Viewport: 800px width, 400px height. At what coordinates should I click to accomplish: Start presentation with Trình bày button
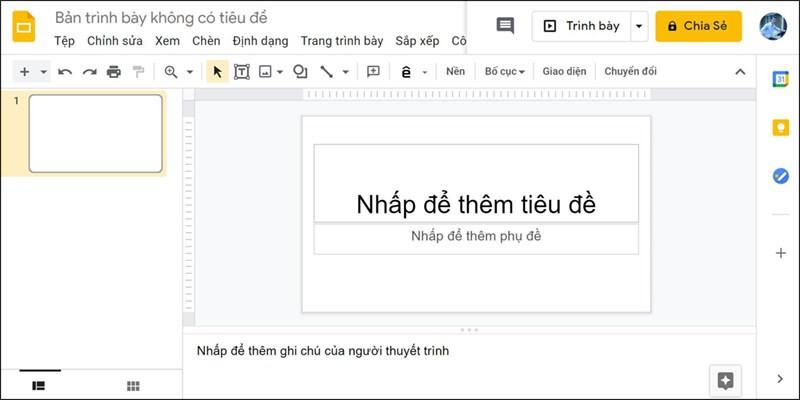point(581,26)
